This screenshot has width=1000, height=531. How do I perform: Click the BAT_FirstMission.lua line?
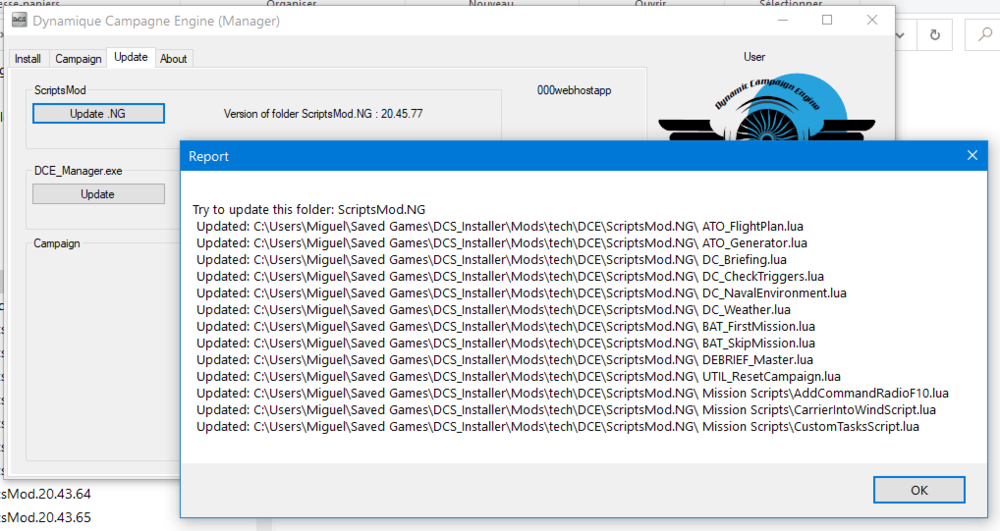[x=505, y=326]
